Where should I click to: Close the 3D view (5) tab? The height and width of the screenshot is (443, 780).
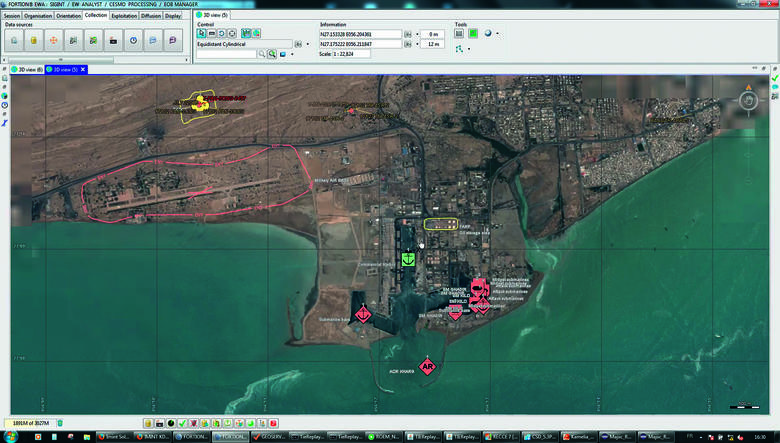coord(84,69)
